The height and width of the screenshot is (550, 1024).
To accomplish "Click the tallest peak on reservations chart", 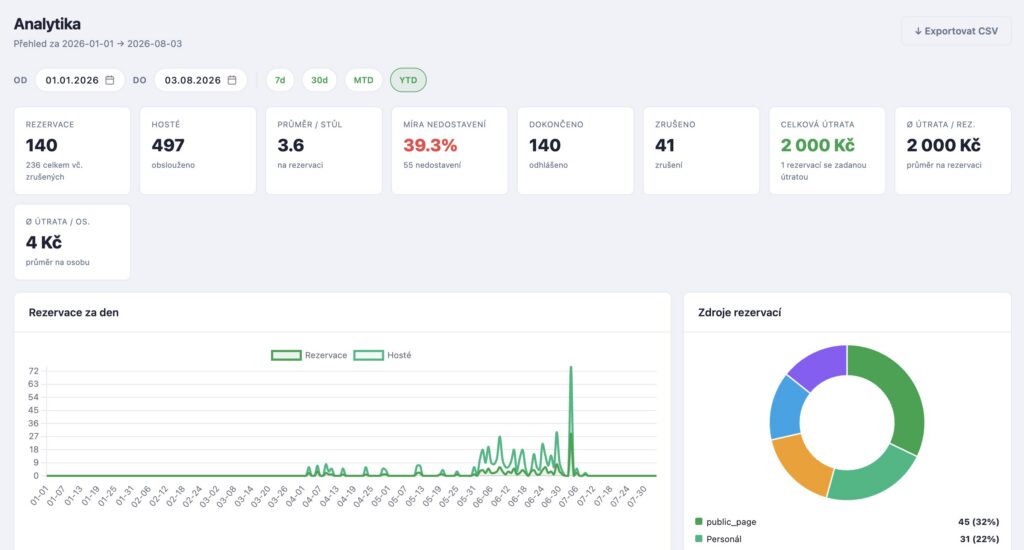I will click(571, 368).
